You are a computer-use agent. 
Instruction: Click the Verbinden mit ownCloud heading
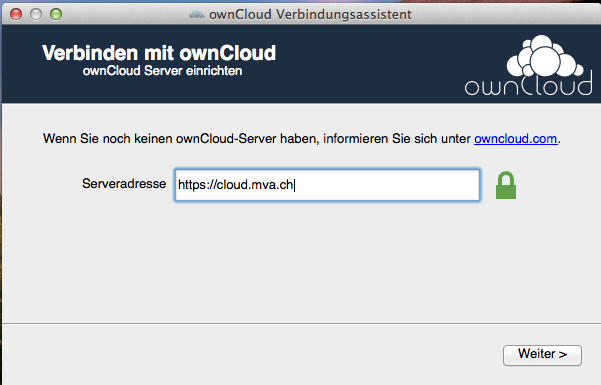(x=159, y=53)
